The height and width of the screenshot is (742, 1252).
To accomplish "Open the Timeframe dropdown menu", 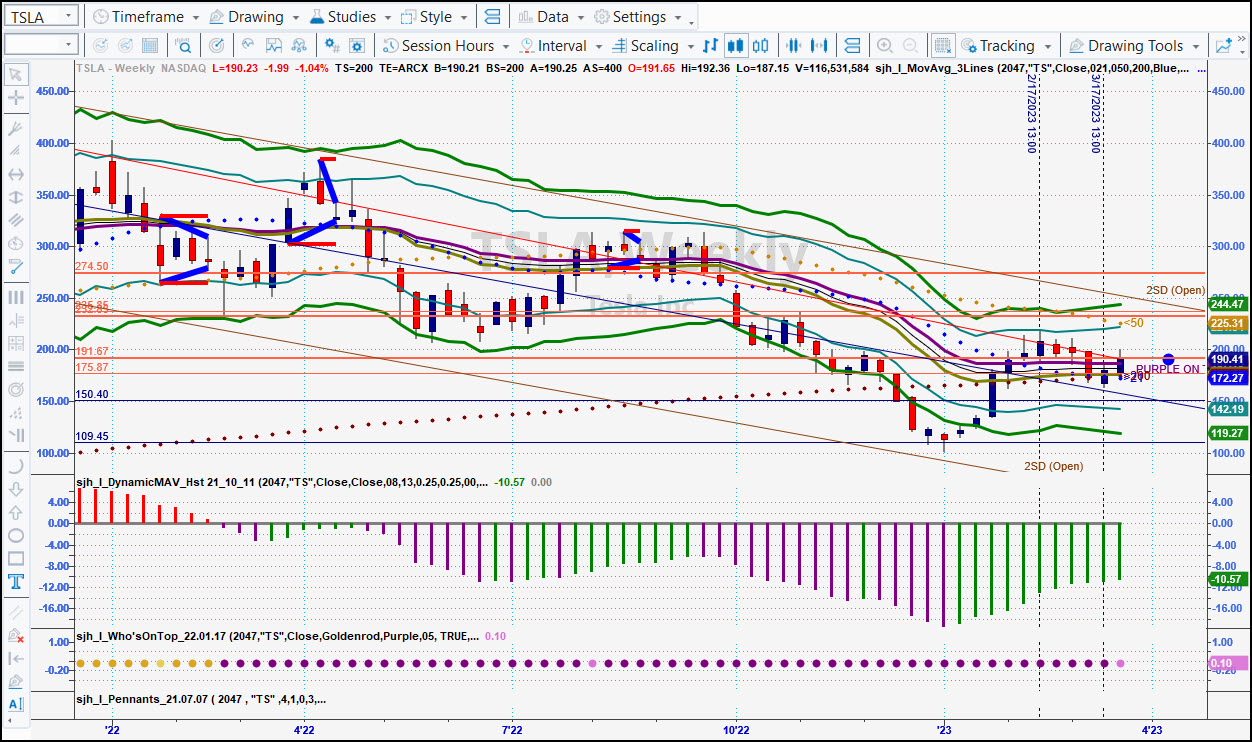I will coord(145,17).
